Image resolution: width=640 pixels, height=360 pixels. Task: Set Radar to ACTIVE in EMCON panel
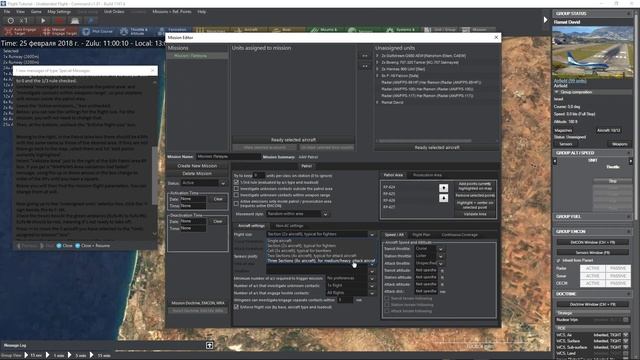[592, 268]
